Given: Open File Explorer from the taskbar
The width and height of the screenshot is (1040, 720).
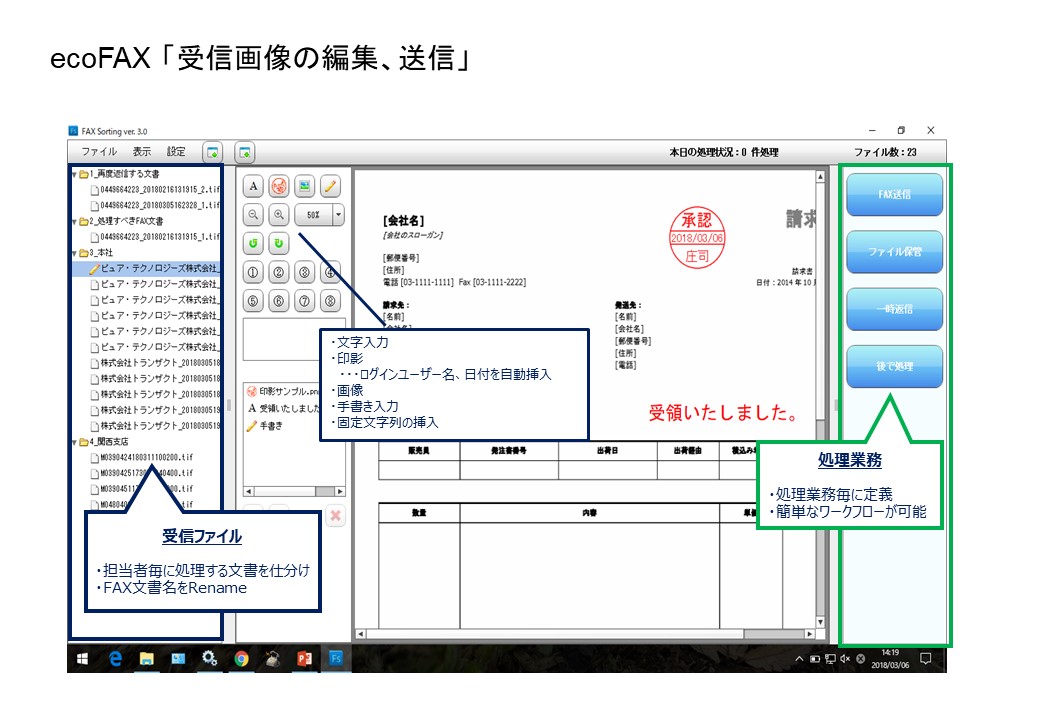Looking at the screenshot, I should tap(147, 658).
